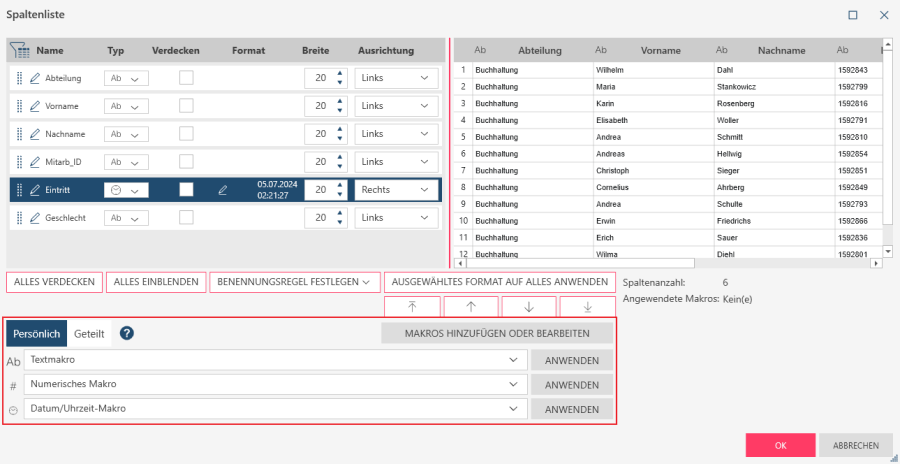Image resolution: width=900 pixels, height=464 pixels.
Task: Click the pencil edit icon for Abteilung
Action: click(35, 78)
